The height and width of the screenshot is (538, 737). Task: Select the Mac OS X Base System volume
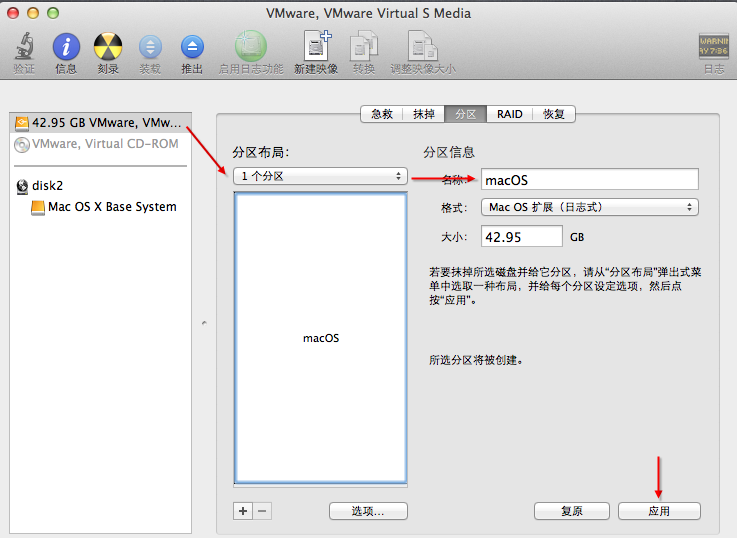103,207
